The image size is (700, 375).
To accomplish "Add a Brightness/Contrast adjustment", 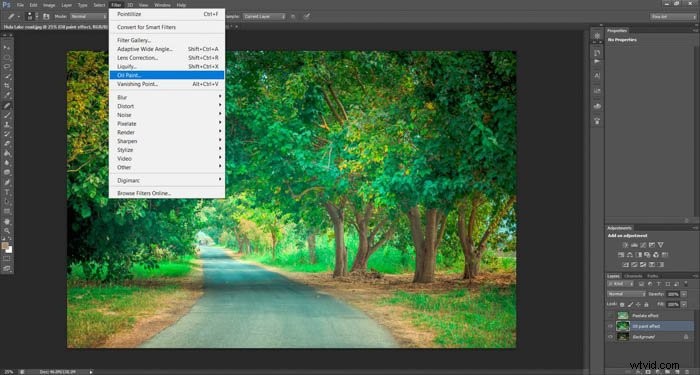I will click(625, 245).
